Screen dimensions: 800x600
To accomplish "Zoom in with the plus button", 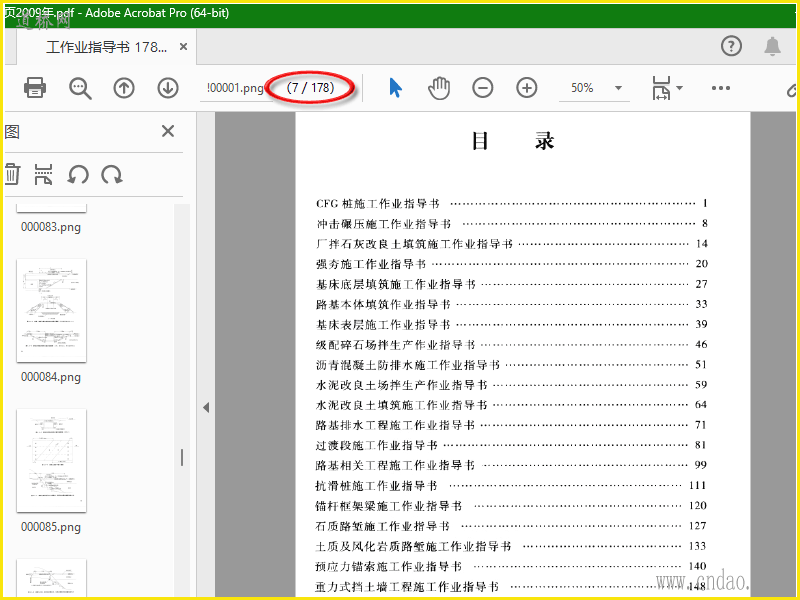I will pyautogui.click(x=527, y=88).
